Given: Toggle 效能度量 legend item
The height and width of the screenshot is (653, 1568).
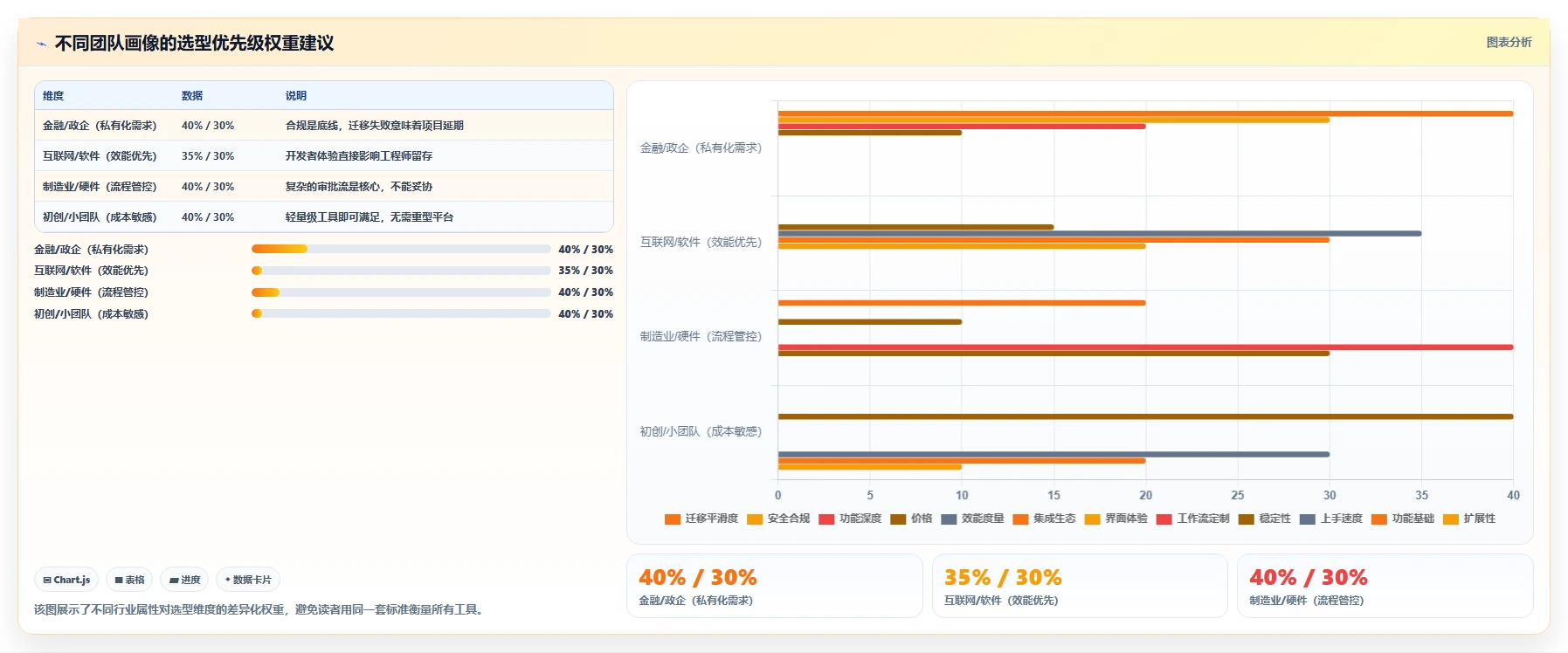Looking at the screenshot, I should click(972, 519).
